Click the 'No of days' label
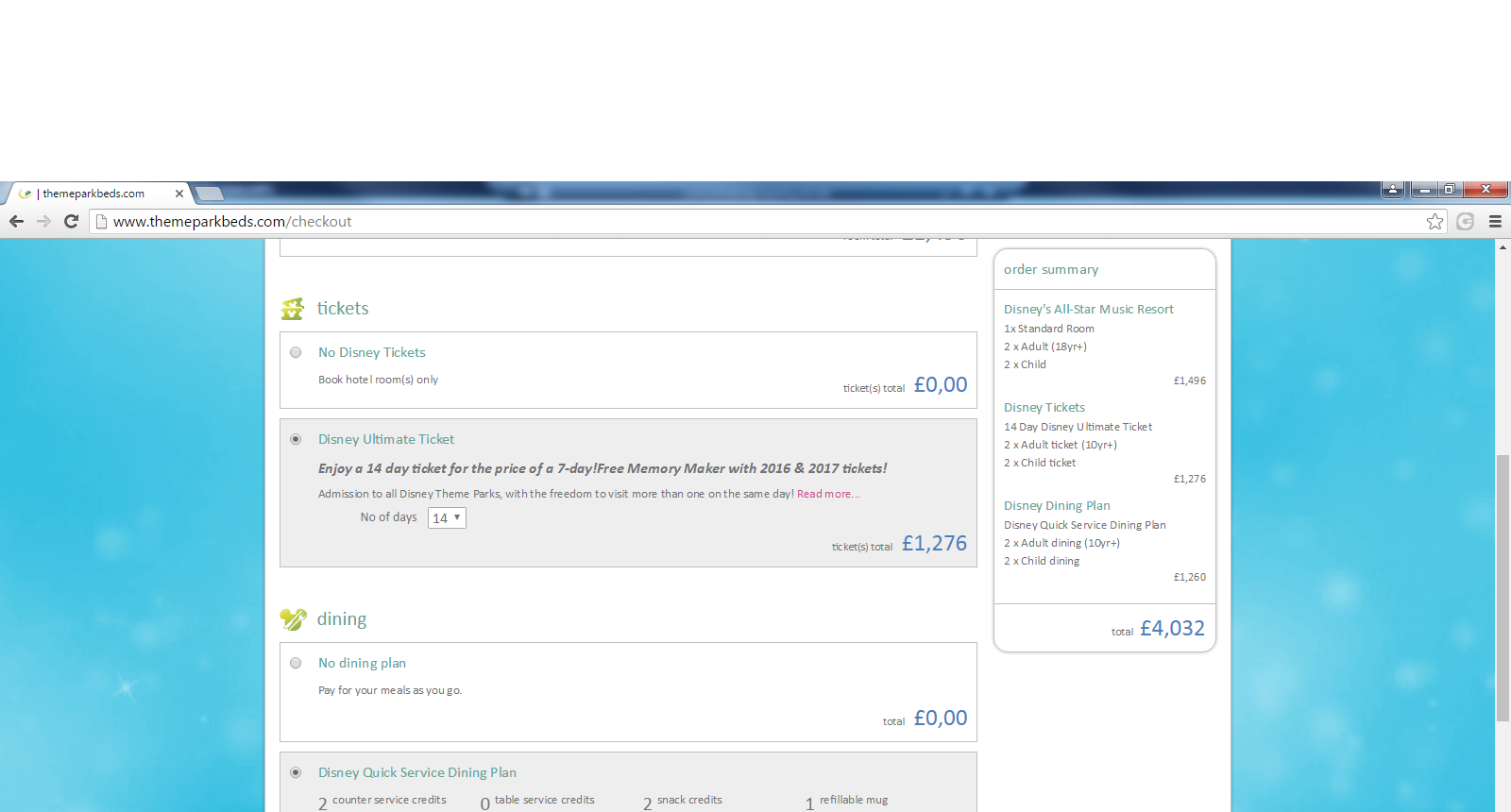The height and width of the screenshot is (812, 1511). [x=388, y=517]
